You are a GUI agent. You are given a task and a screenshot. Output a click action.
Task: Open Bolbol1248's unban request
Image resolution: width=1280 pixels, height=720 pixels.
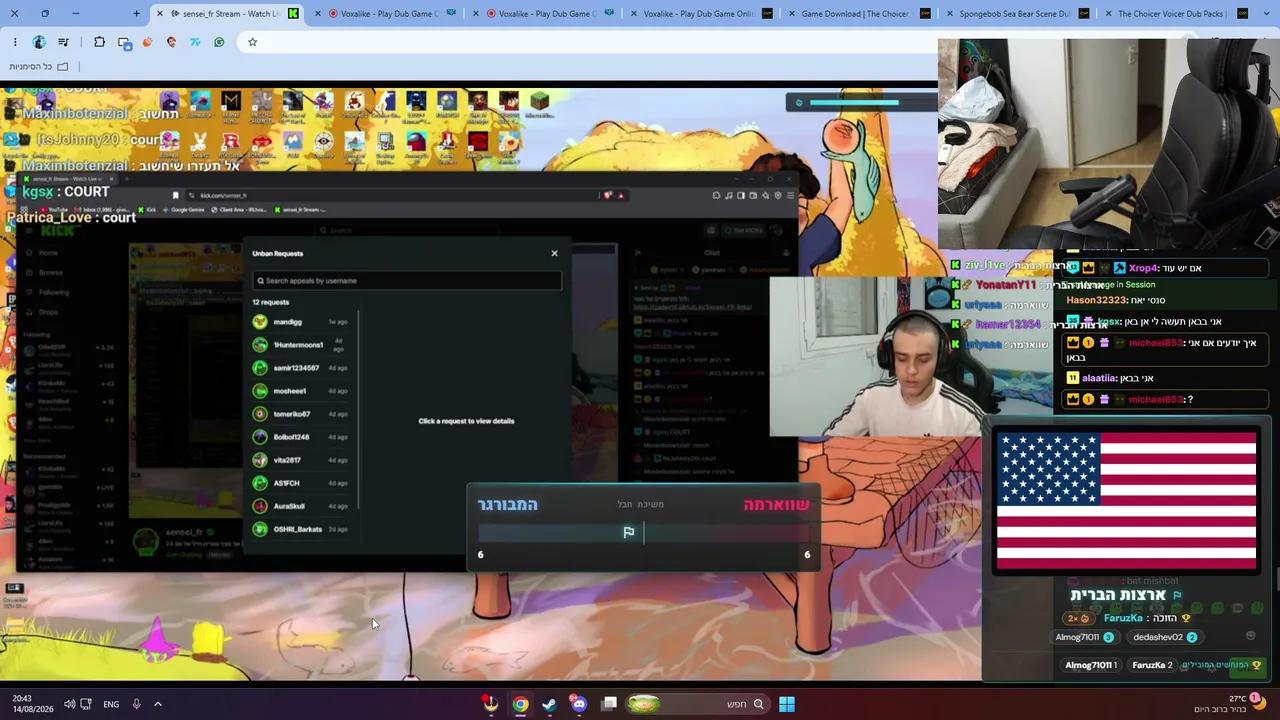coord(301,437)
